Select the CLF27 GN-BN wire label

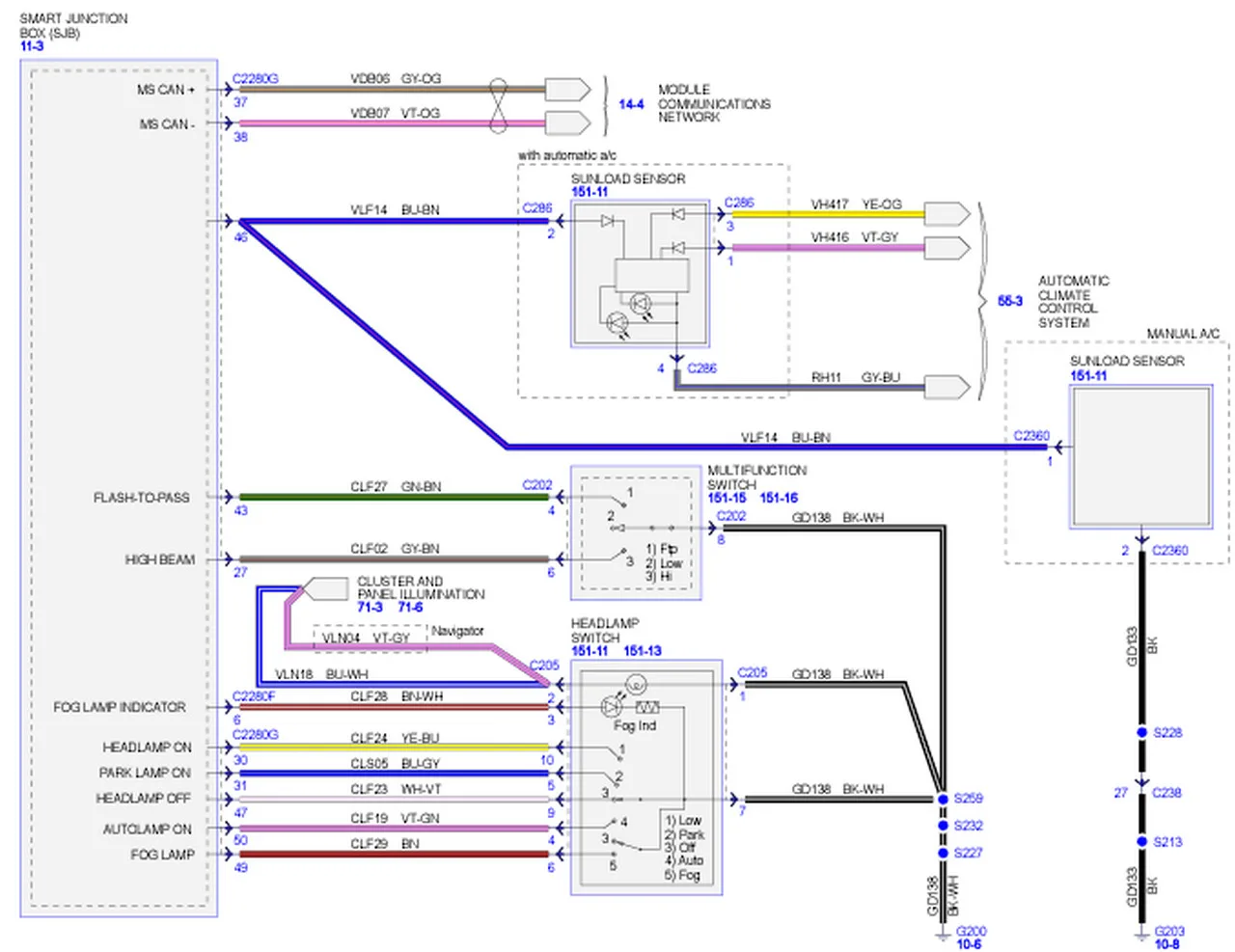[x=396, y=487]
